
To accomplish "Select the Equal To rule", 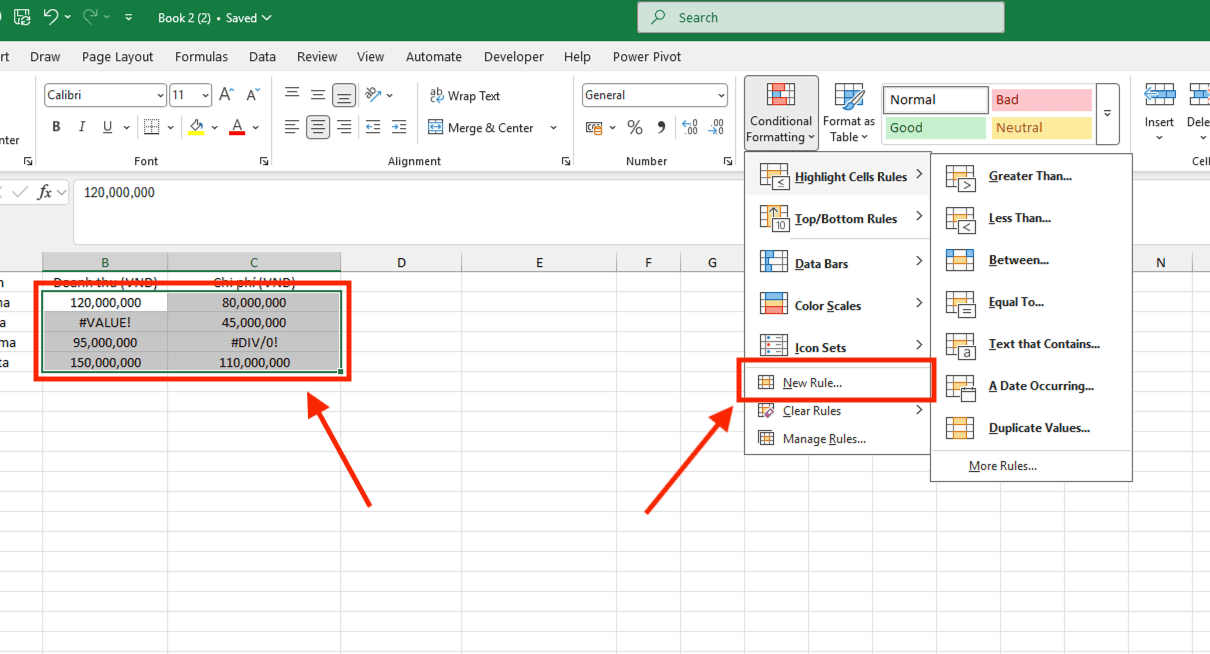I will (1031, 302).
